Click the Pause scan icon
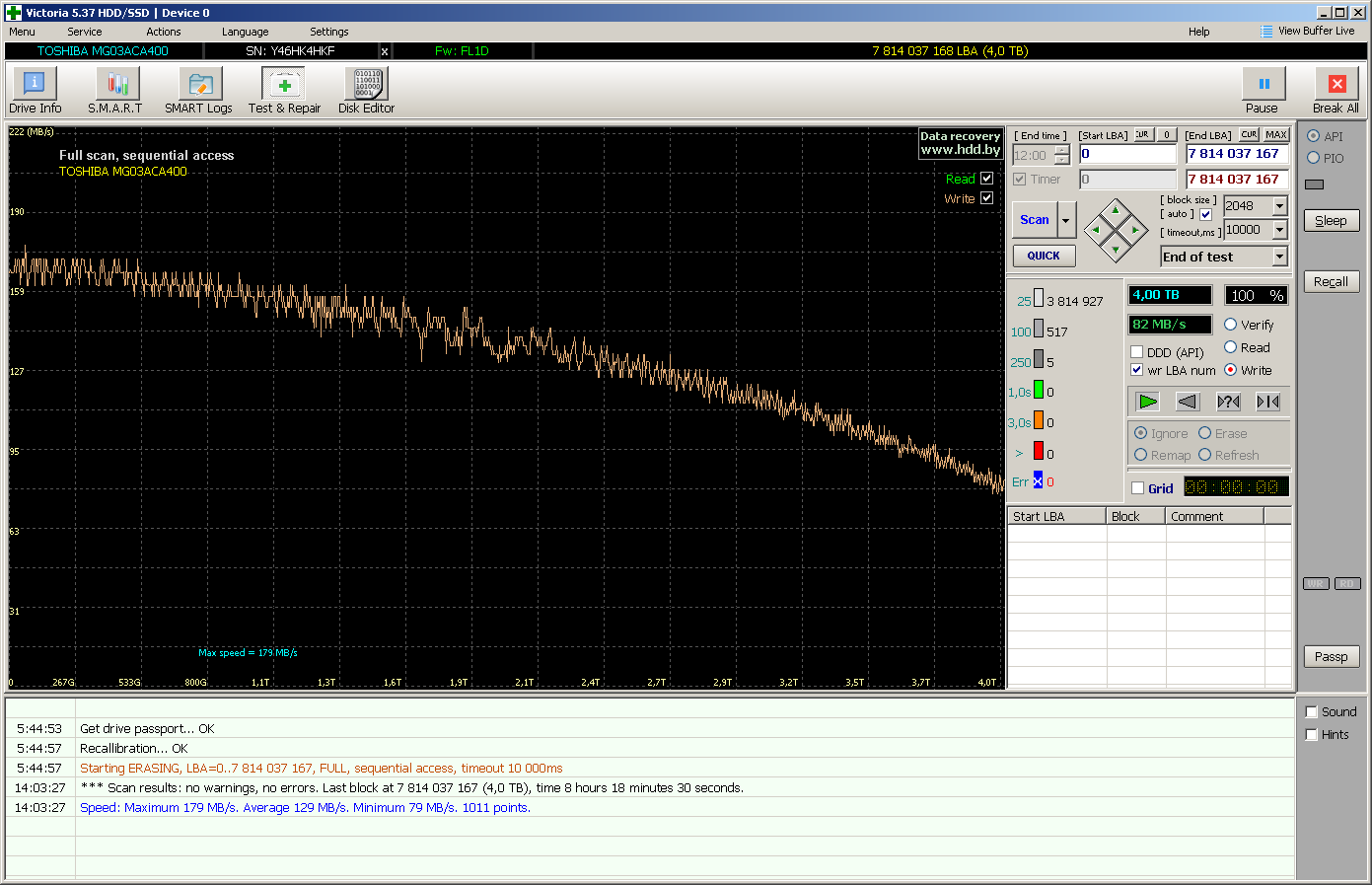Viewport: 1372px width, 885px height. pyautogui.click(x=1263, y=85)
